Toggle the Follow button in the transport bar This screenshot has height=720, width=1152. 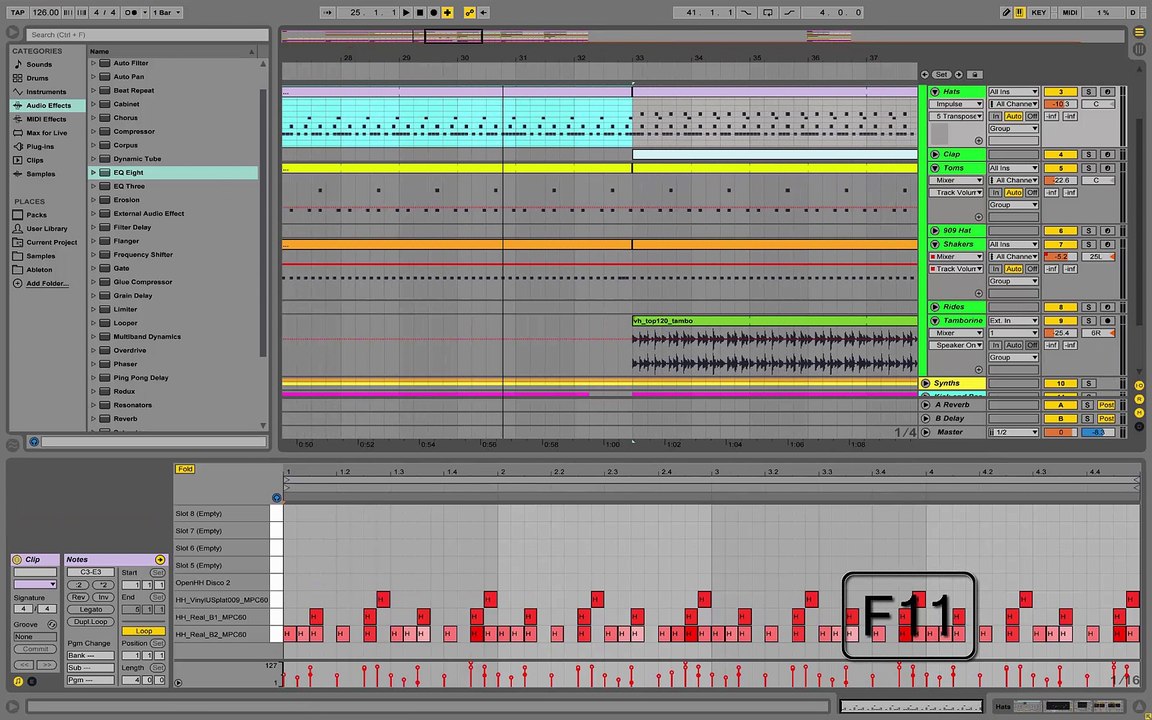click(328, 12)
